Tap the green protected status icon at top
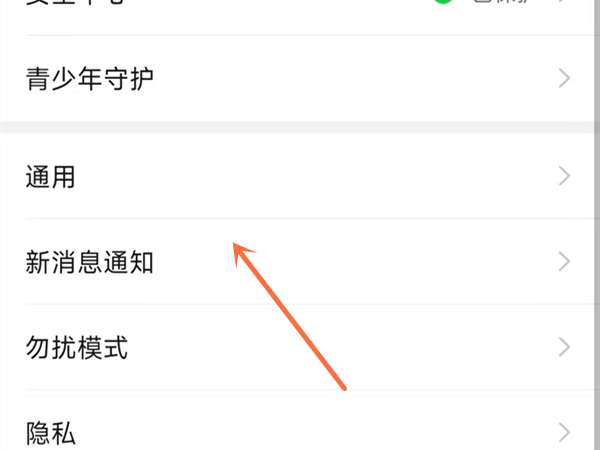600x450 pixels. click(443, 1)
